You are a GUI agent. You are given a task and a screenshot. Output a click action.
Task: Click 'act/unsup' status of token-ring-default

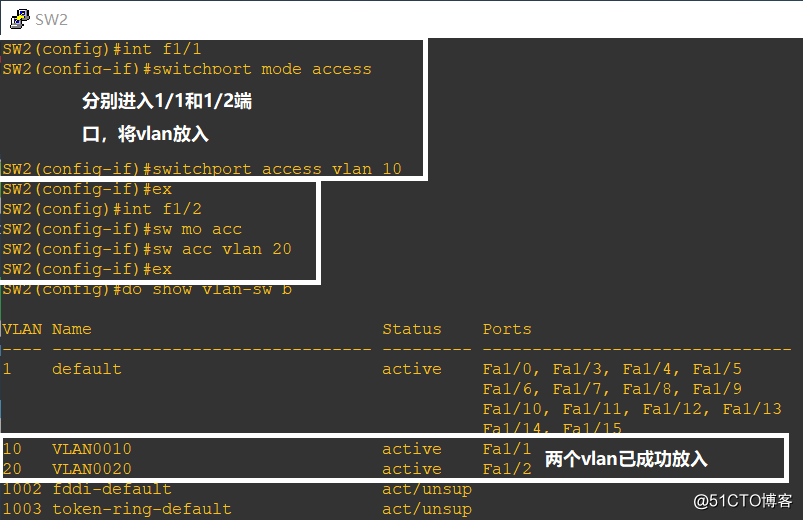(x=427, y=509)
